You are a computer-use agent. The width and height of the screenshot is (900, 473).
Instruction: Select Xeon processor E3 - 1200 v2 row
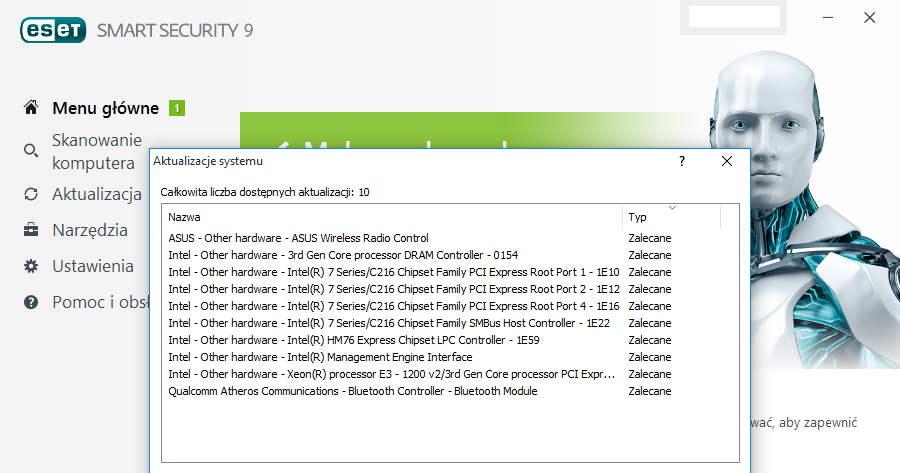click(x=450, y=374)
